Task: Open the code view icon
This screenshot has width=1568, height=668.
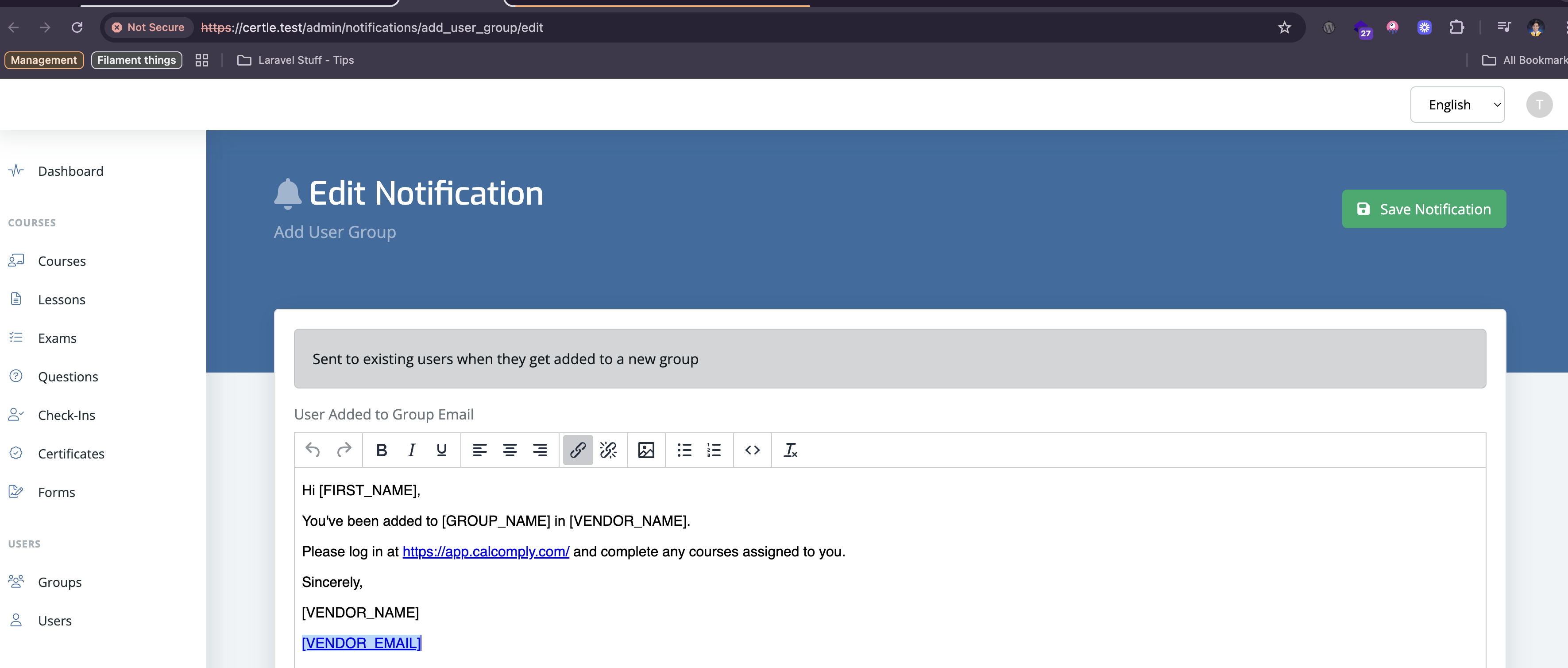Action: coord(753,450)
